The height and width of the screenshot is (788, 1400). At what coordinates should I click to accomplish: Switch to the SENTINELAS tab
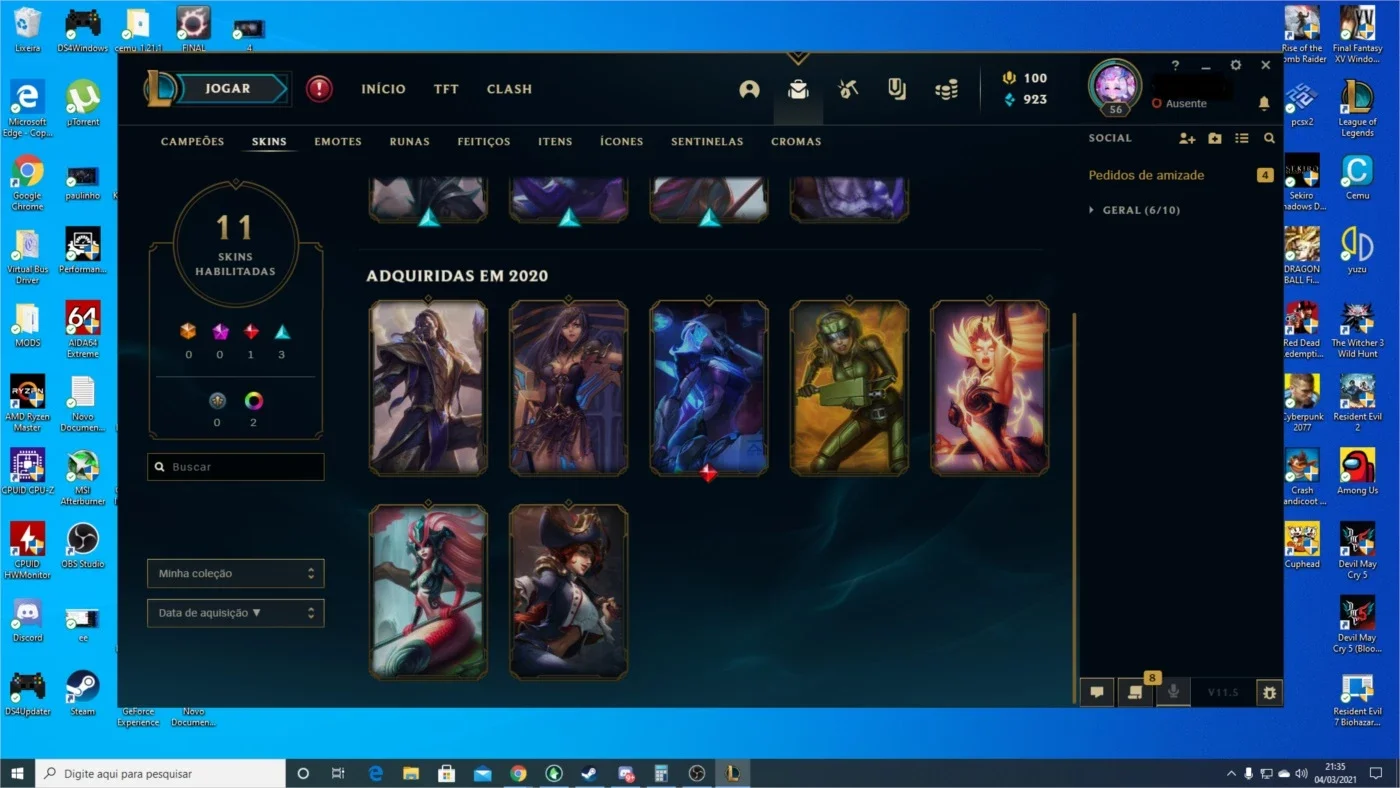point(707,141)
